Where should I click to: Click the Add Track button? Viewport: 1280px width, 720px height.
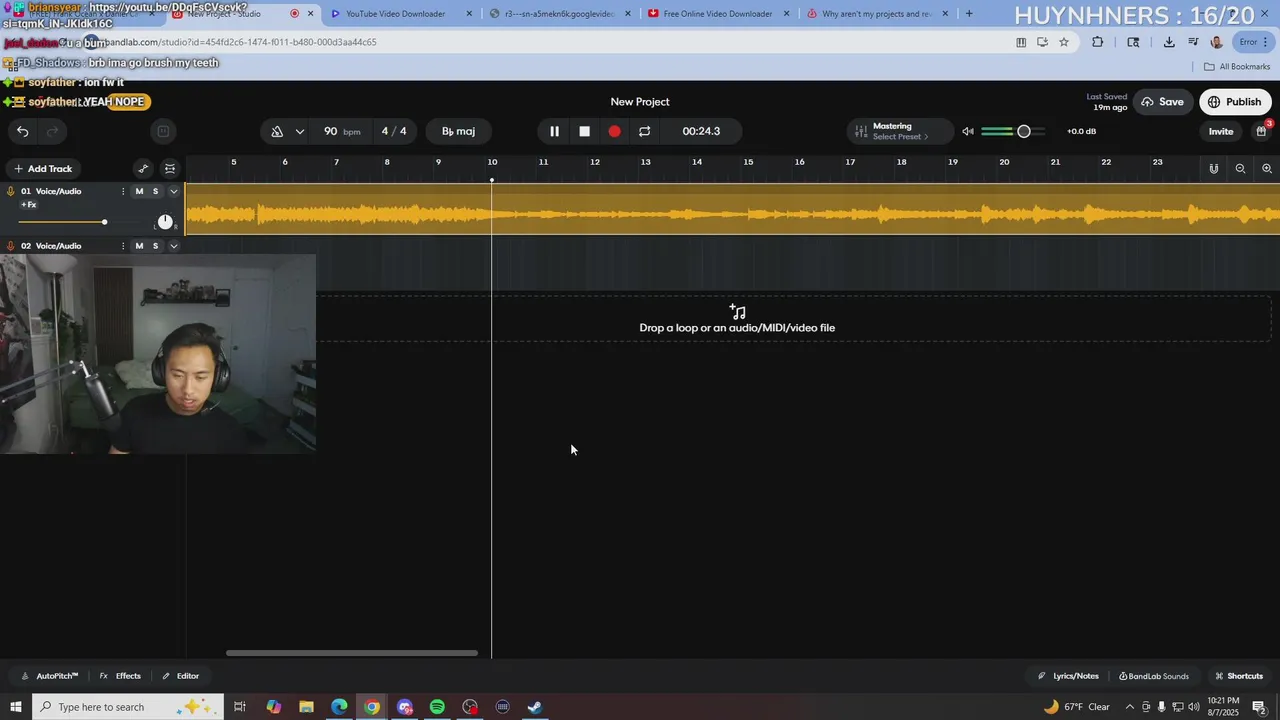click(x=43, y=169)
